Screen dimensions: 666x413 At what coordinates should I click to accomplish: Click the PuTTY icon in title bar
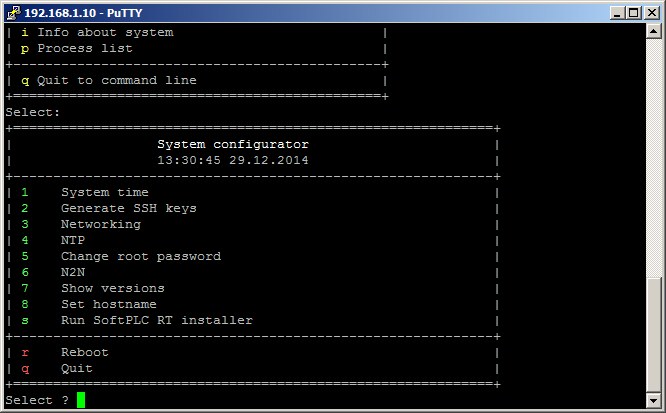[x=13, y=11]
